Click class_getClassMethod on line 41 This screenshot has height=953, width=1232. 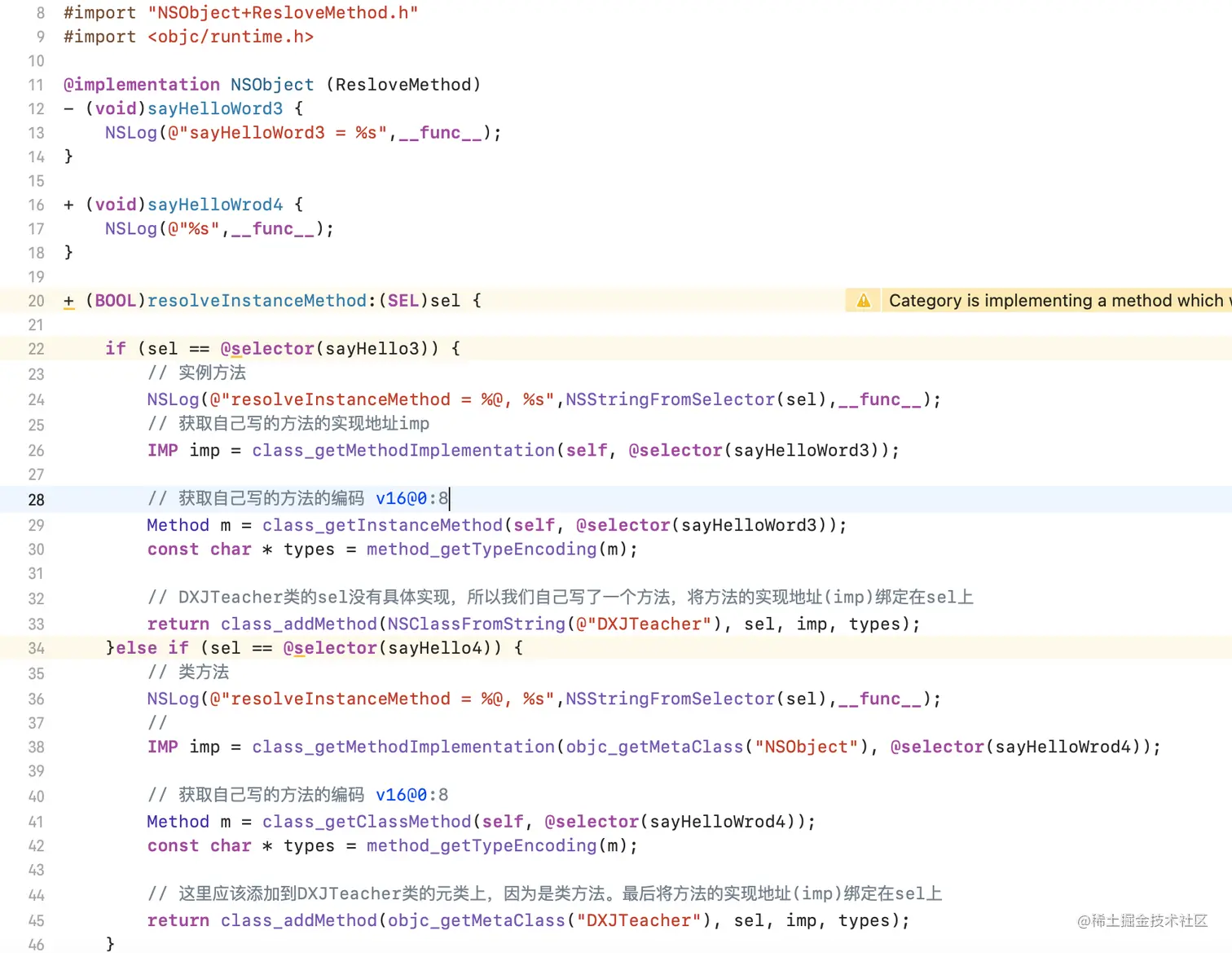[367, 822]
